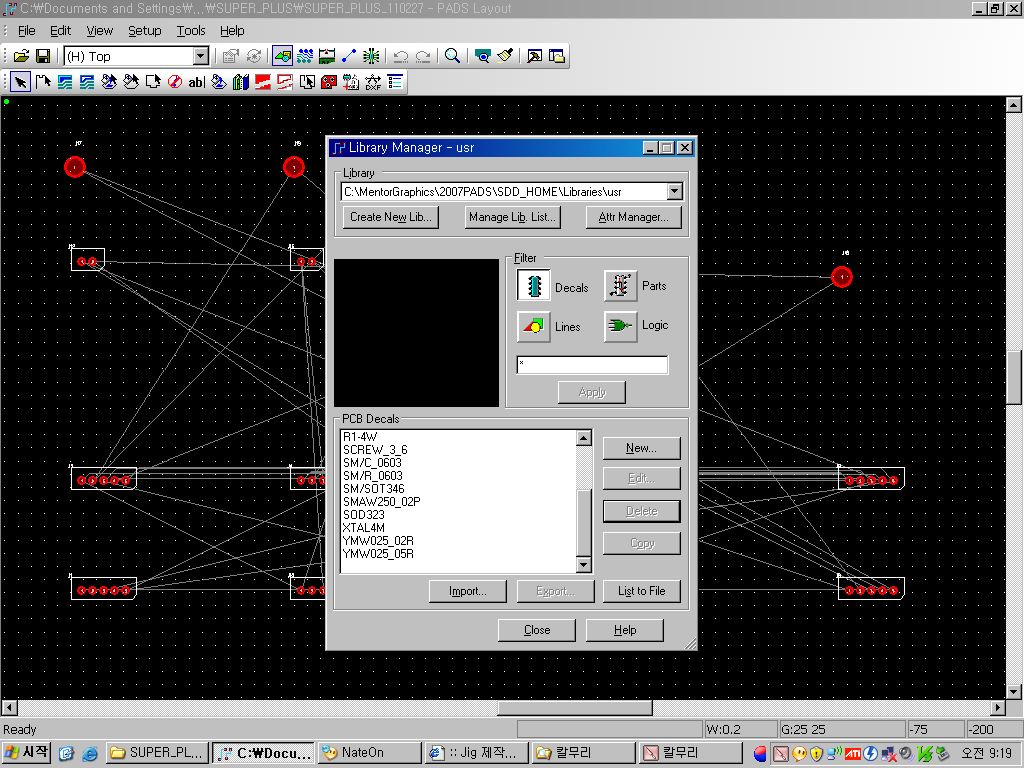This screenshot has width=1024, height=768.
Task: Click the horizontal scrollbar thumb of the canvas
Action: 575,708
